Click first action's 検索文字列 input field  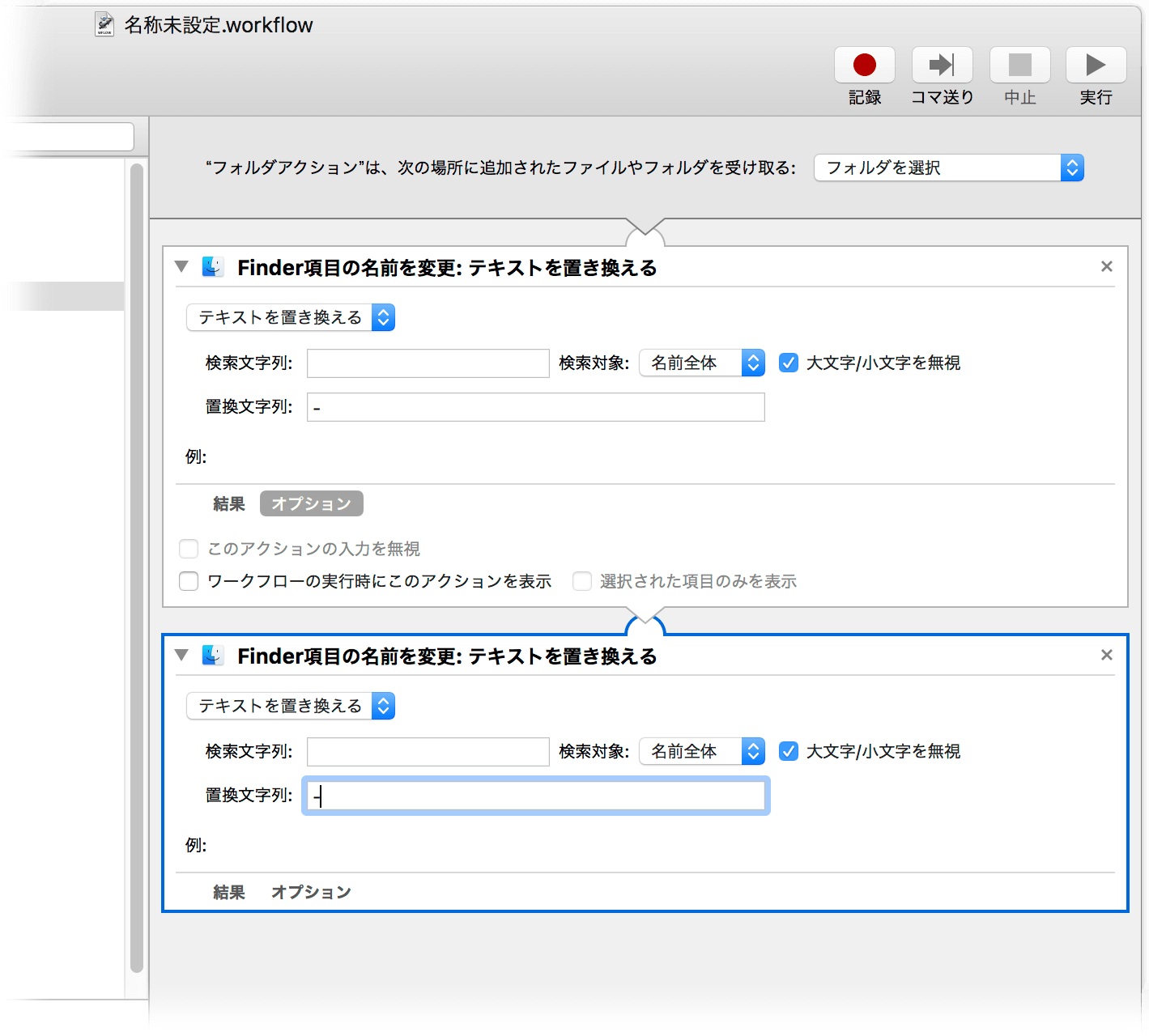point(428,363)
